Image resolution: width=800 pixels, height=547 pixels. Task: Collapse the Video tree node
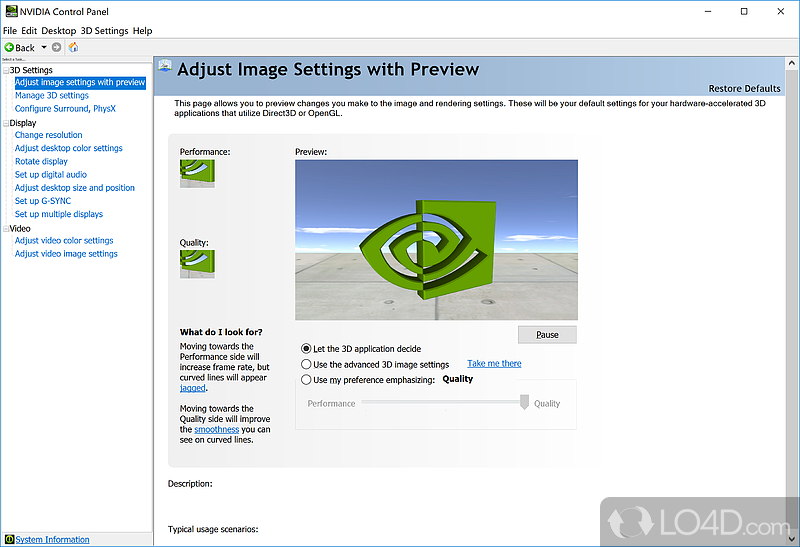[x=6, y=229]
